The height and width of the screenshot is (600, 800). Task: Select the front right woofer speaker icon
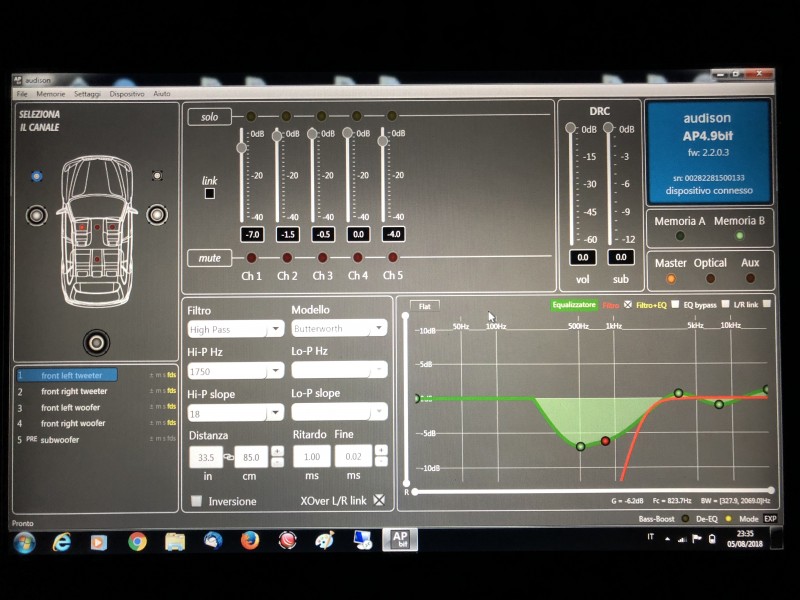[x=157, y=214]
